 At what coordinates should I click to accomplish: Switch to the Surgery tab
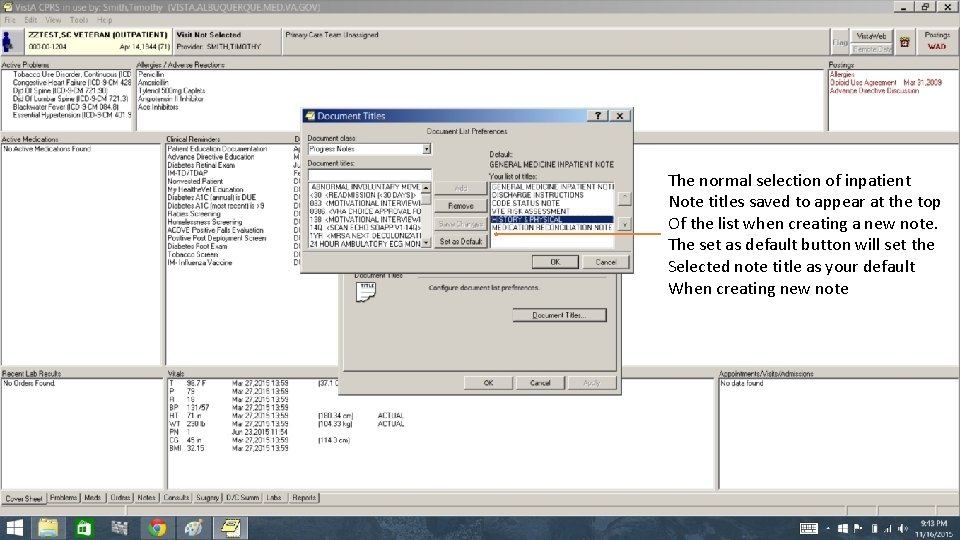point(207,498)
